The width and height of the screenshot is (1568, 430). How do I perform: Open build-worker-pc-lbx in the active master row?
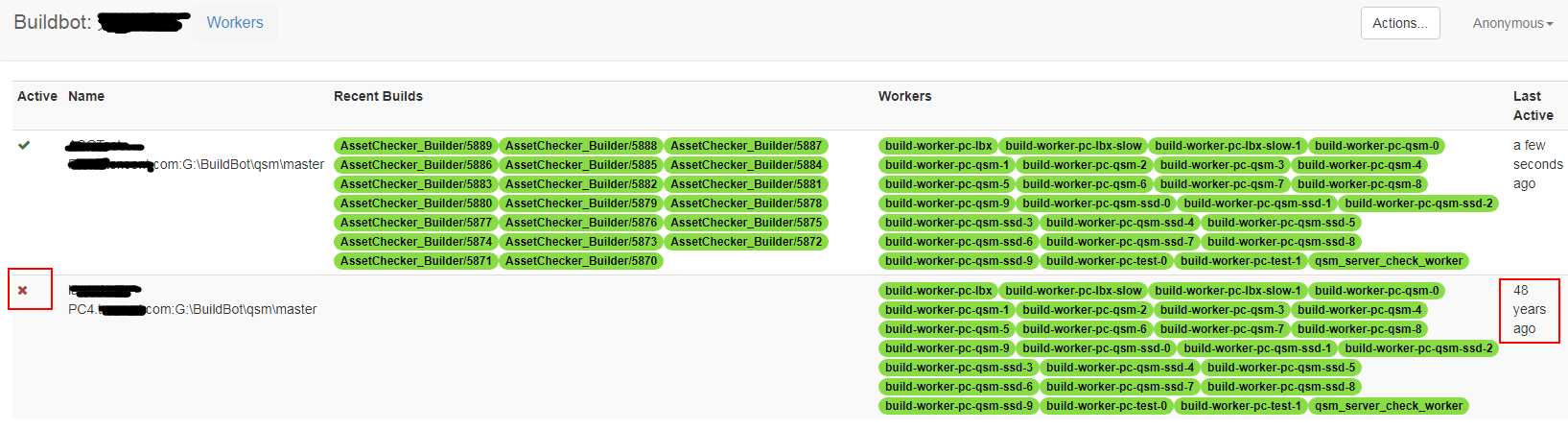pos(939,146)
